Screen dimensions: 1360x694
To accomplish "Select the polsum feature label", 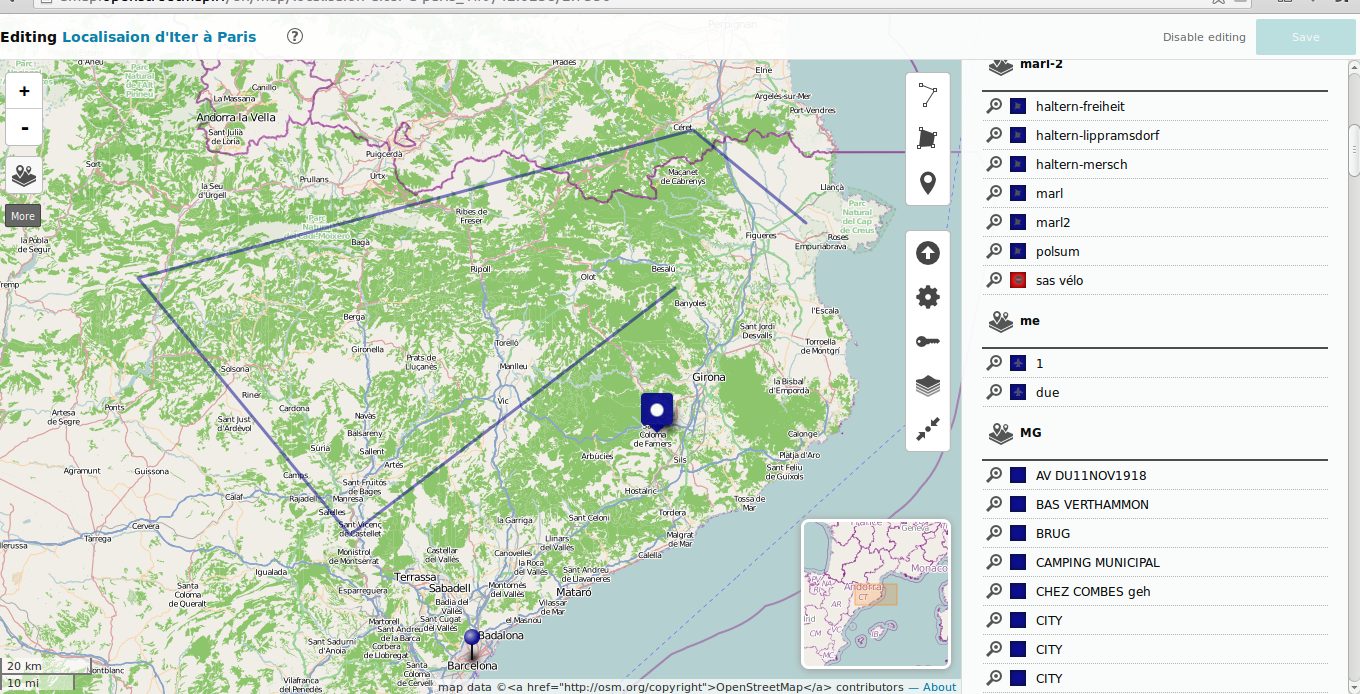I will point(1058,251).
